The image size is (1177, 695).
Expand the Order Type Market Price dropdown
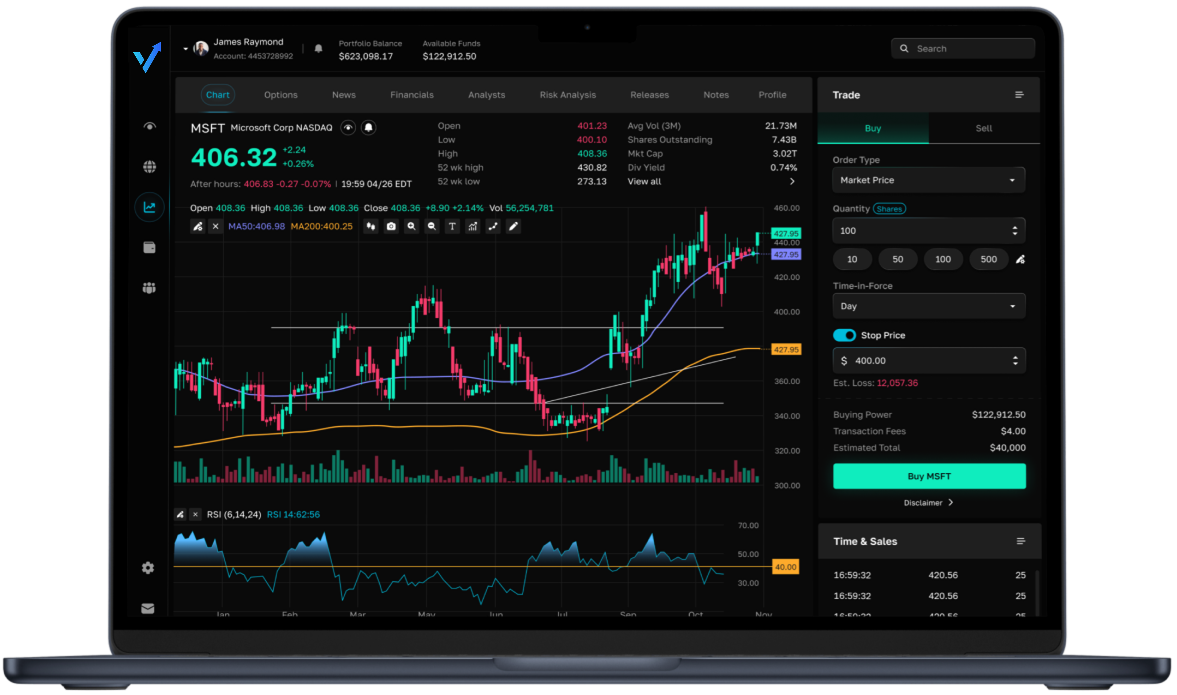tap(929, 180)
